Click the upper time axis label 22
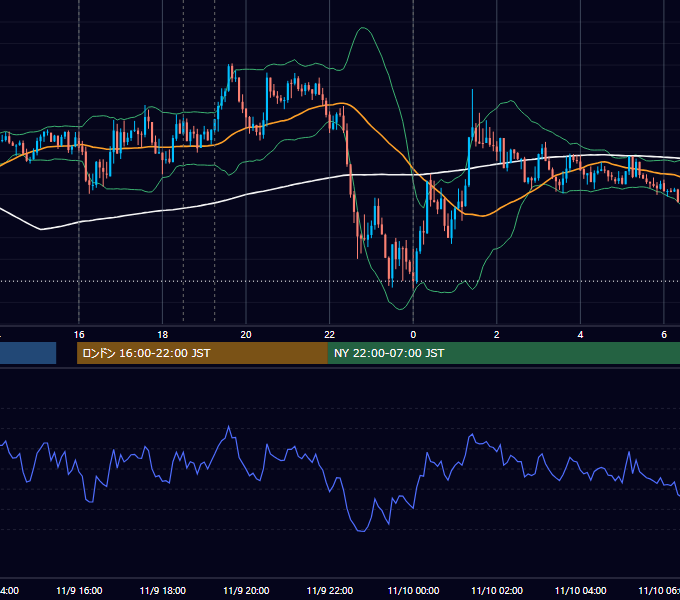This screenshot has height=600, width=680. pyautogui.click(x=330, y=335)
